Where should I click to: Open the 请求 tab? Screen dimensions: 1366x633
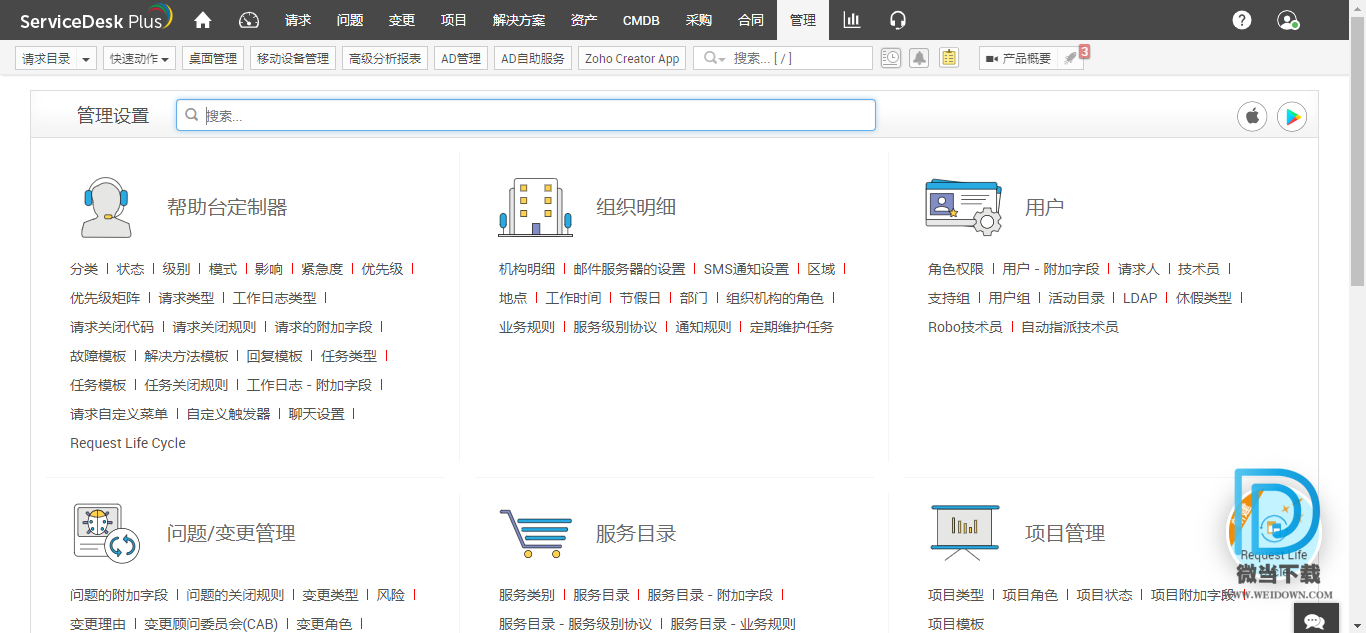pyautogui.click(x=298, y=20)
